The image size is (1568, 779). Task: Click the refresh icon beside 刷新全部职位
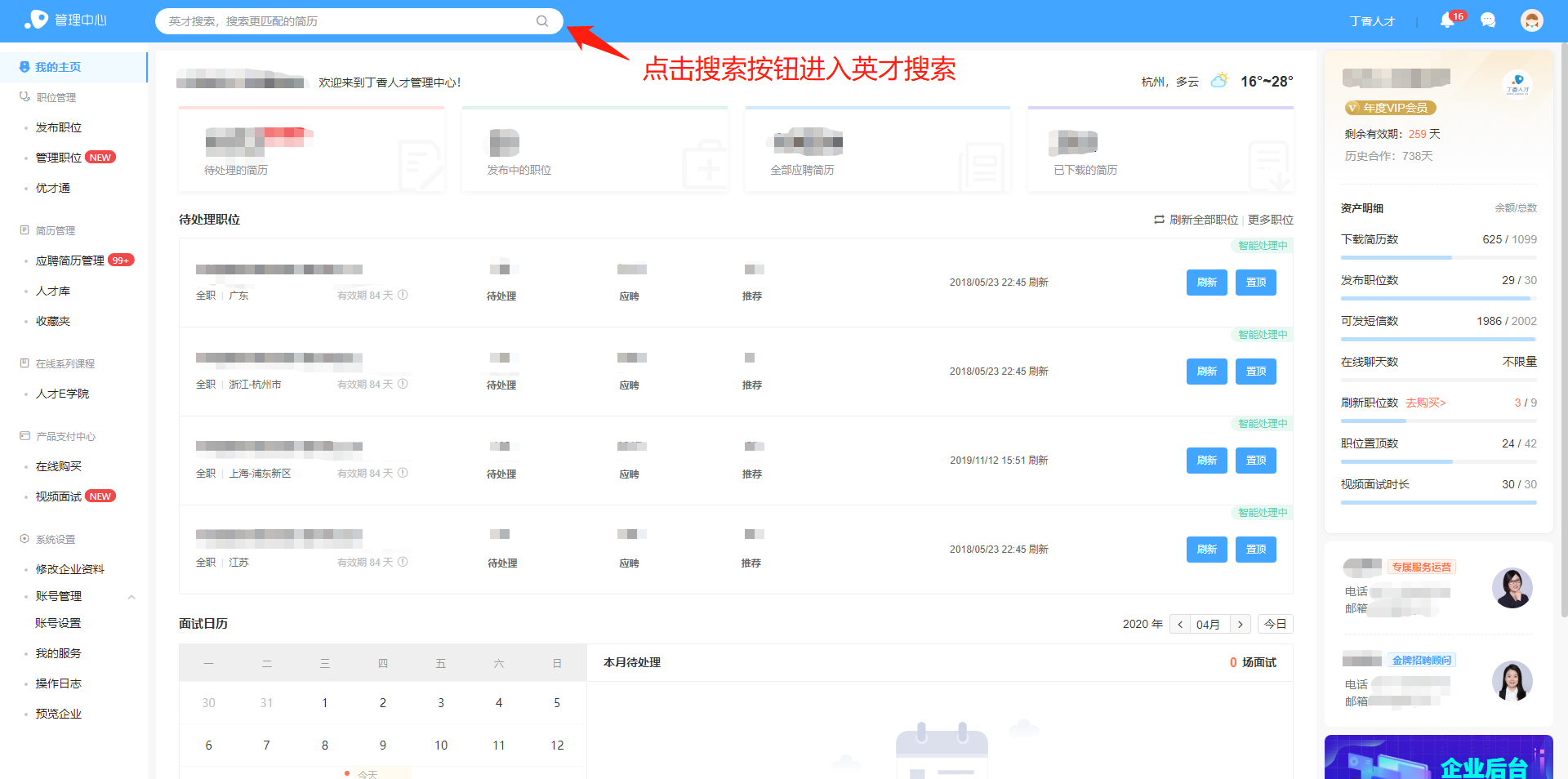tap(1159, 220)
